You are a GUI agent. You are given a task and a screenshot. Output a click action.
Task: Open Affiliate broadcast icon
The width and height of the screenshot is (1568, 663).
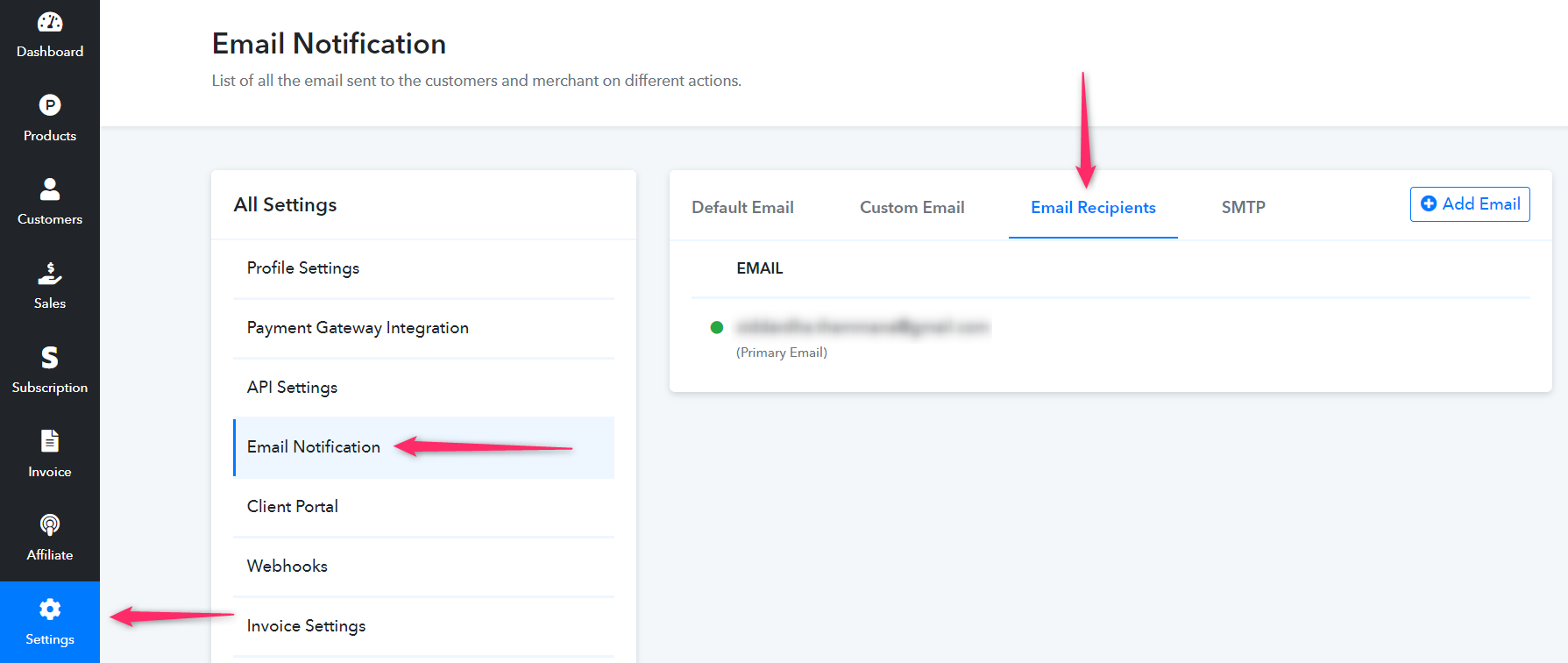tap(50, 525)
